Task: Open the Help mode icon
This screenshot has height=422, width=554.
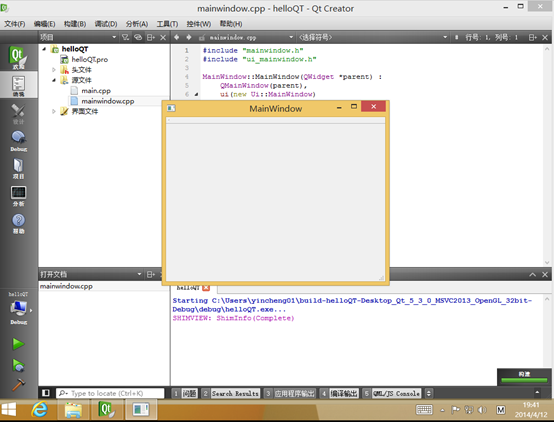Action: coord(18,223)
